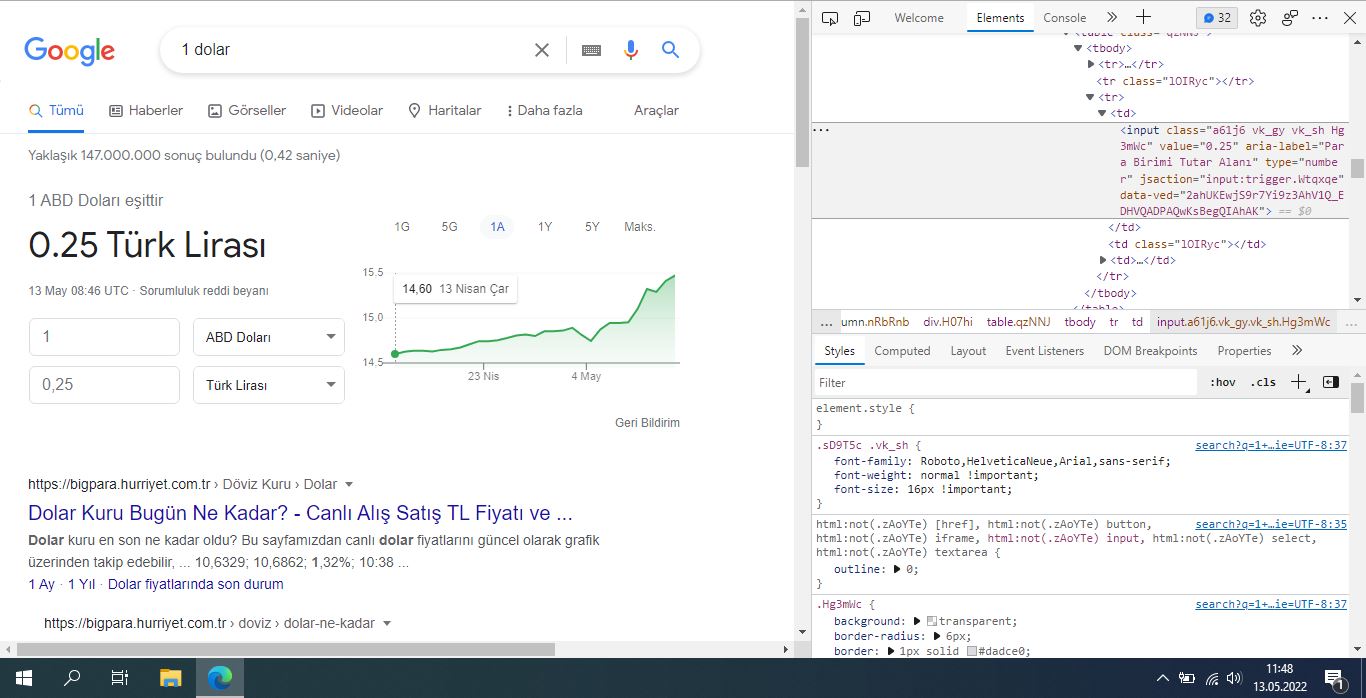Toggle :hov element state panel
The width and height of the screenshot is (1366, 698).
click(1222, 382)
